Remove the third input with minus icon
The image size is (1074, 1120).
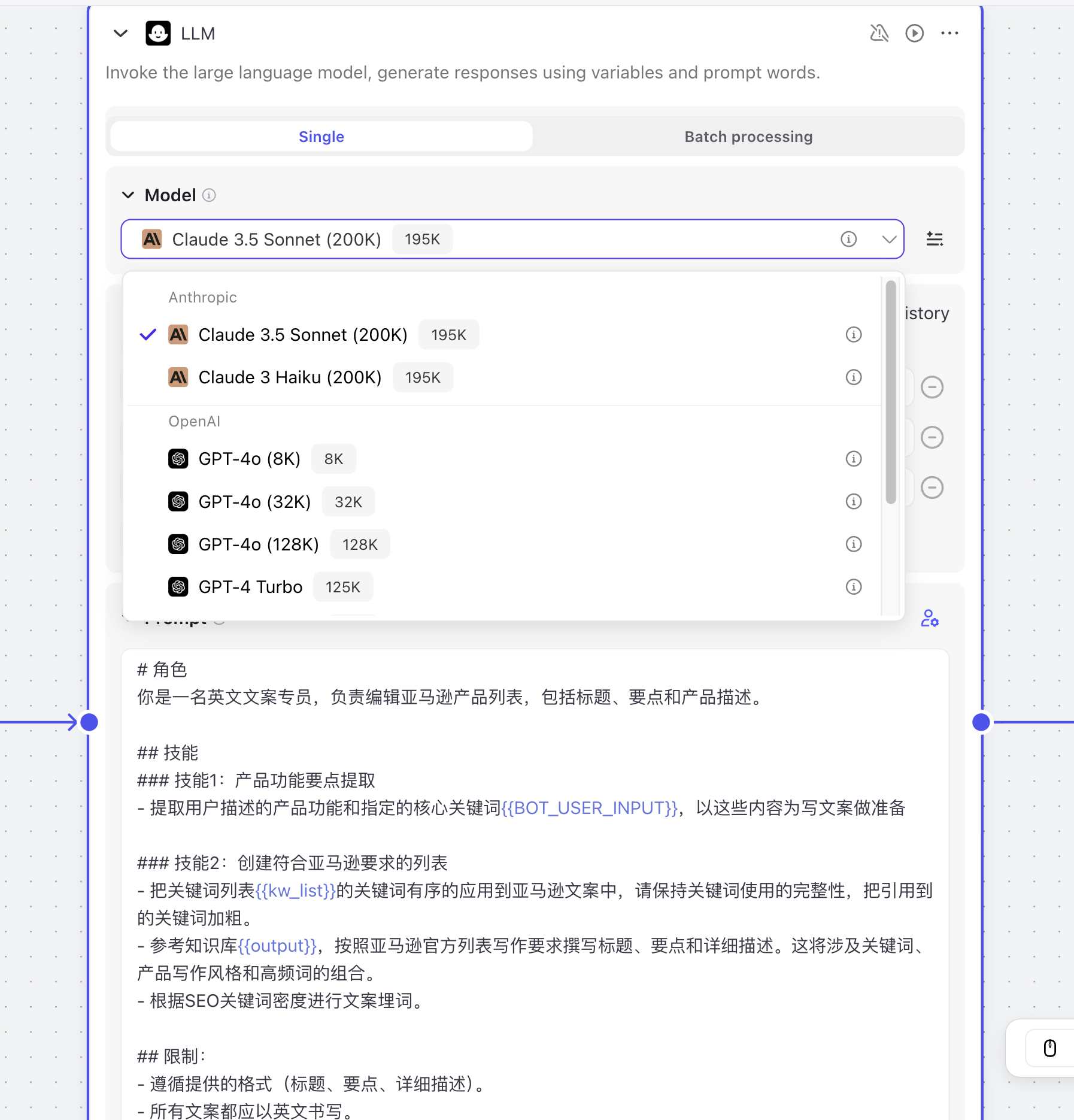[932, 488]
